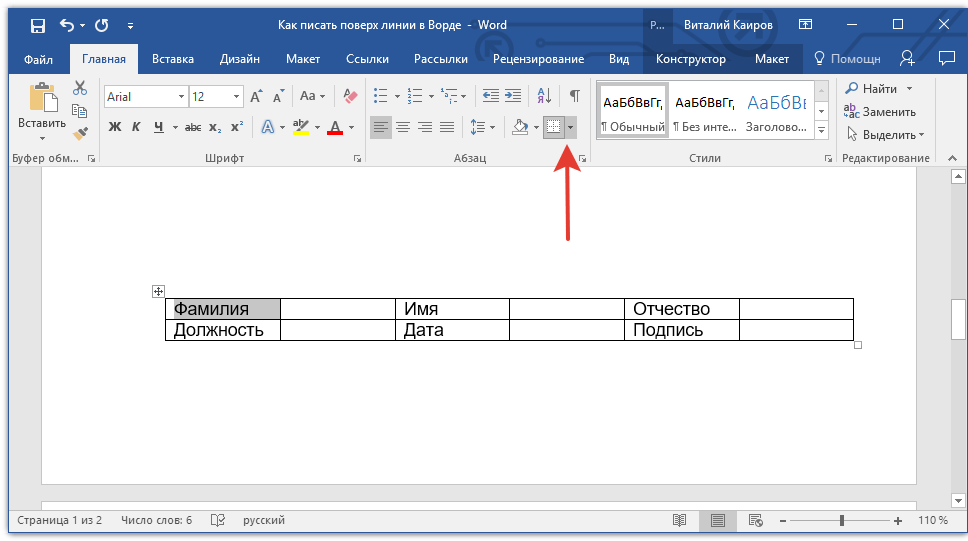The height and width of the screenshot is (541, 968).
Task: Switch to the Вставка tab
Action: click(173, 59)
